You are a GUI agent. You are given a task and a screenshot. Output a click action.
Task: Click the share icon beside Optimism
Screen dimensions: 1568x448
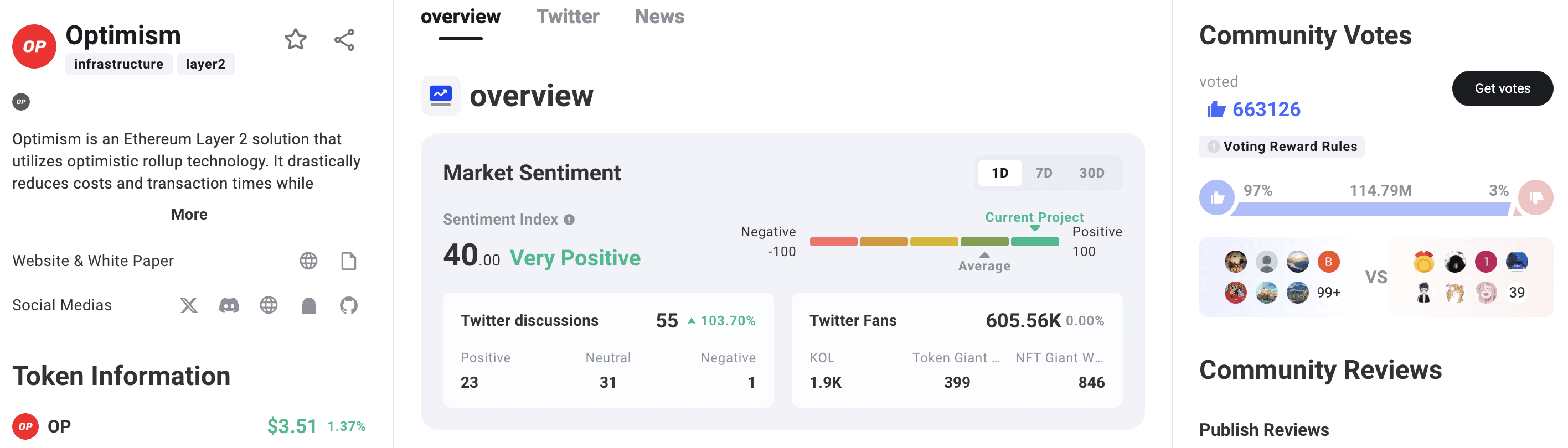tap(344, 39)
